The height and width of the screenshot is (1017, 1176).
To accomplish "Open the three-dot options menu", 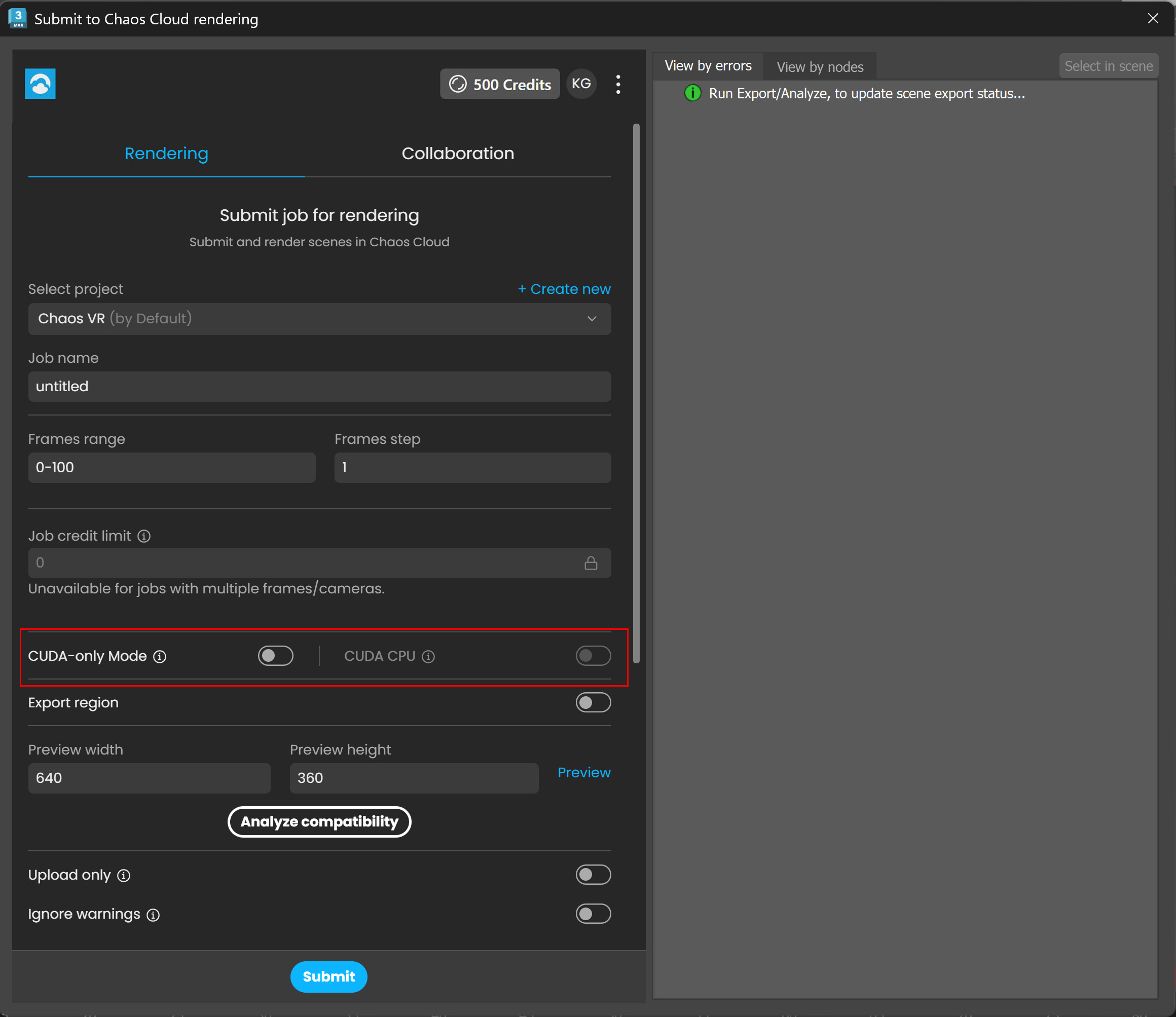I will [x=618, y=84].
